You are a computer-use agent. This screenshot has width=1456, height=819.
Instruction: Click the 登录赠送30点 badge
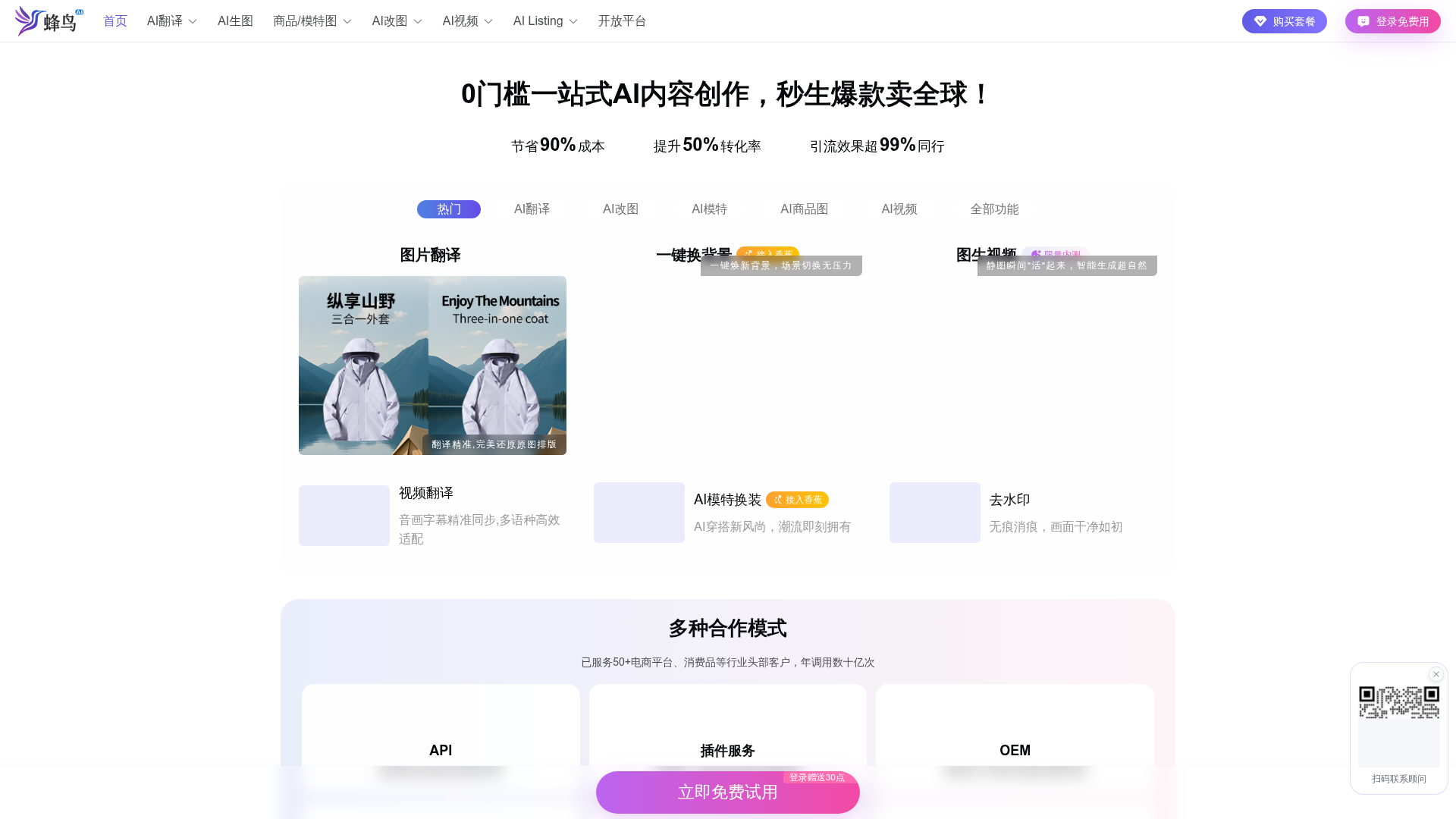tap(817, 777)
